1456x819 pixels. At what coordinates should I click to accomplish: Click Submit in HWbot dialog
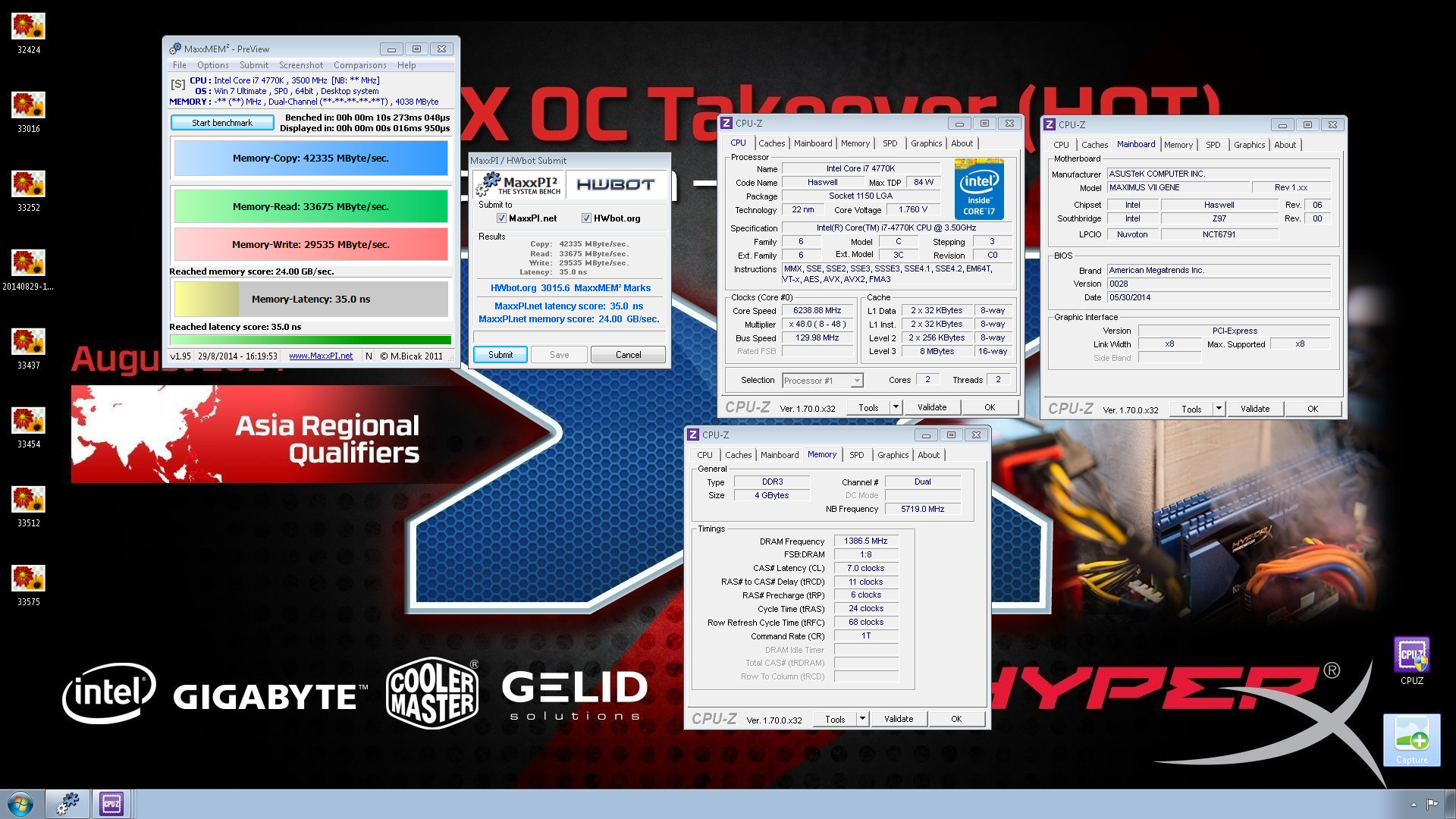click(x=500, y=355)
